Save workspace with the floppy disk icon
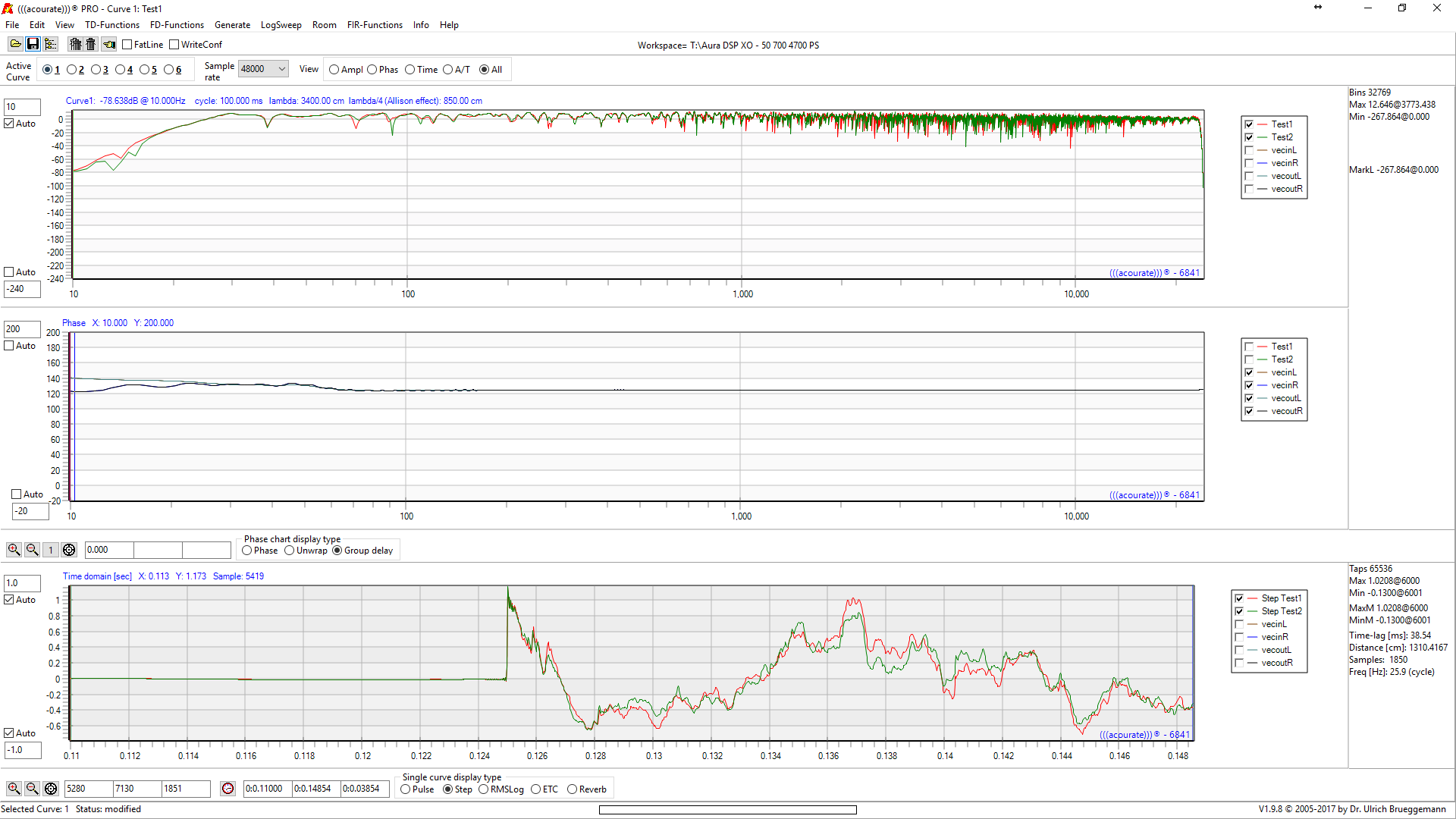 pyautogui.click(x=33, y=45)
